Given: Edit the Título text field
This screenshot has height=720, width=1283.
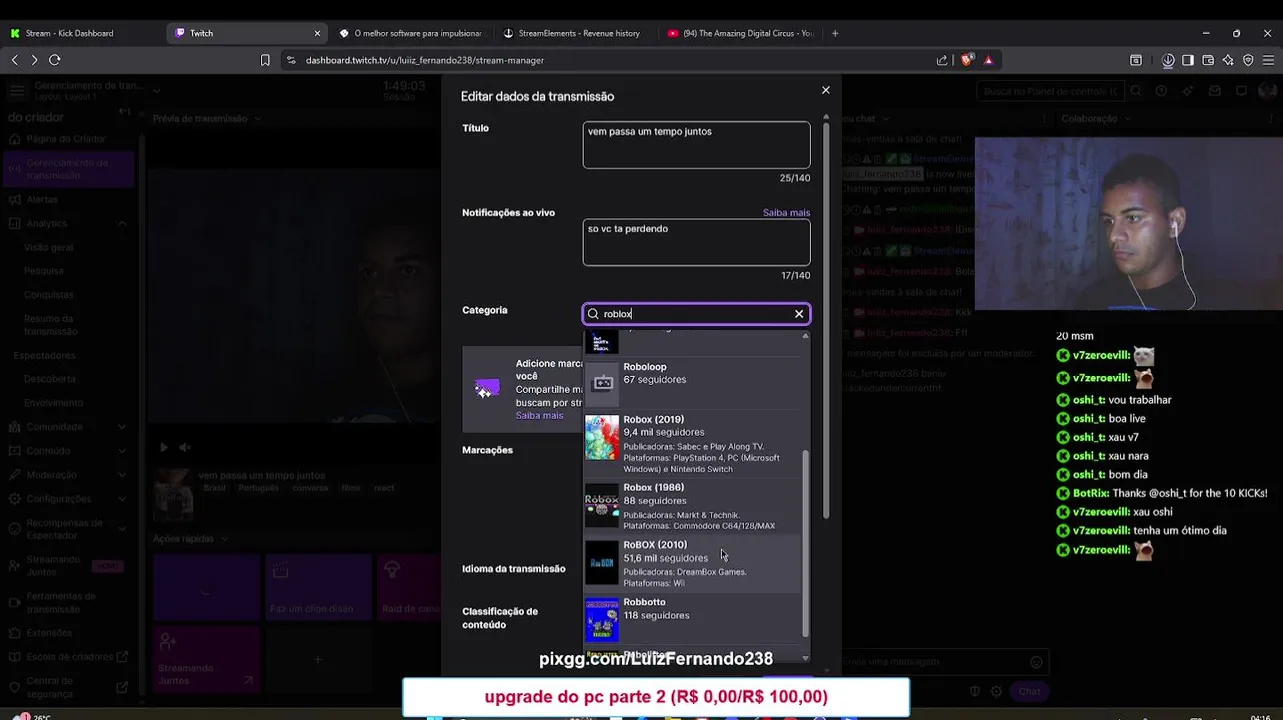Looking at the screenshot, I should 696,145.
